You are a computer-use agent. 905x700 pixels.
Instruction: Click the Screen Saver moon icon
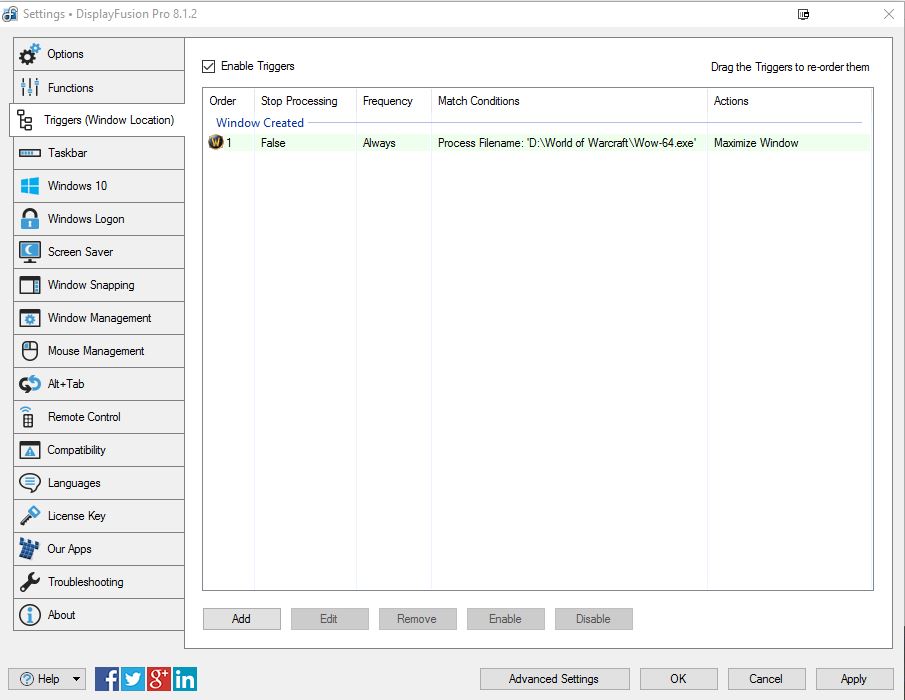(x=30, y=252)
